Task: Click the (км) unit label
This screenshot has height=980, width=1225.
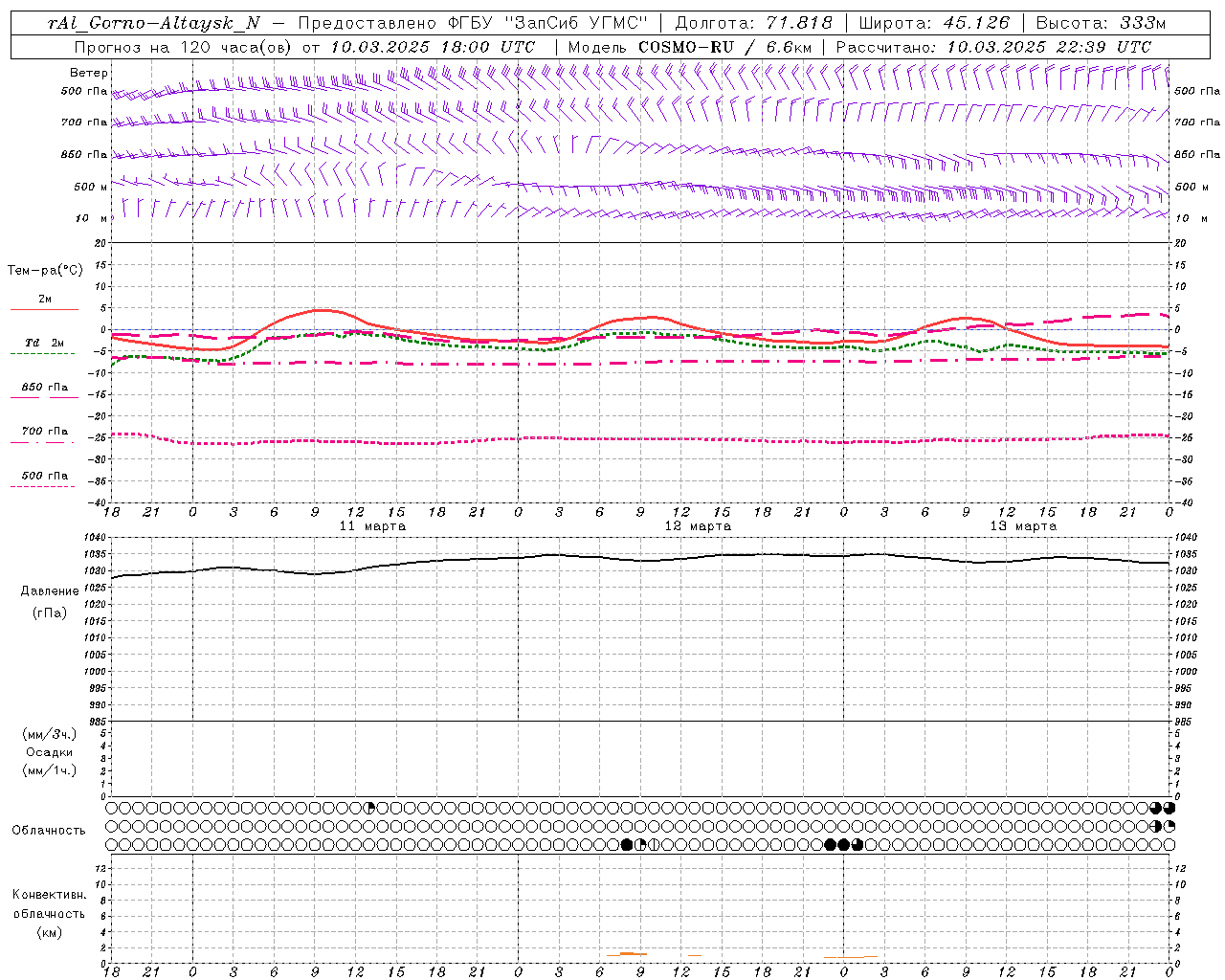Action: click(50, 932)
